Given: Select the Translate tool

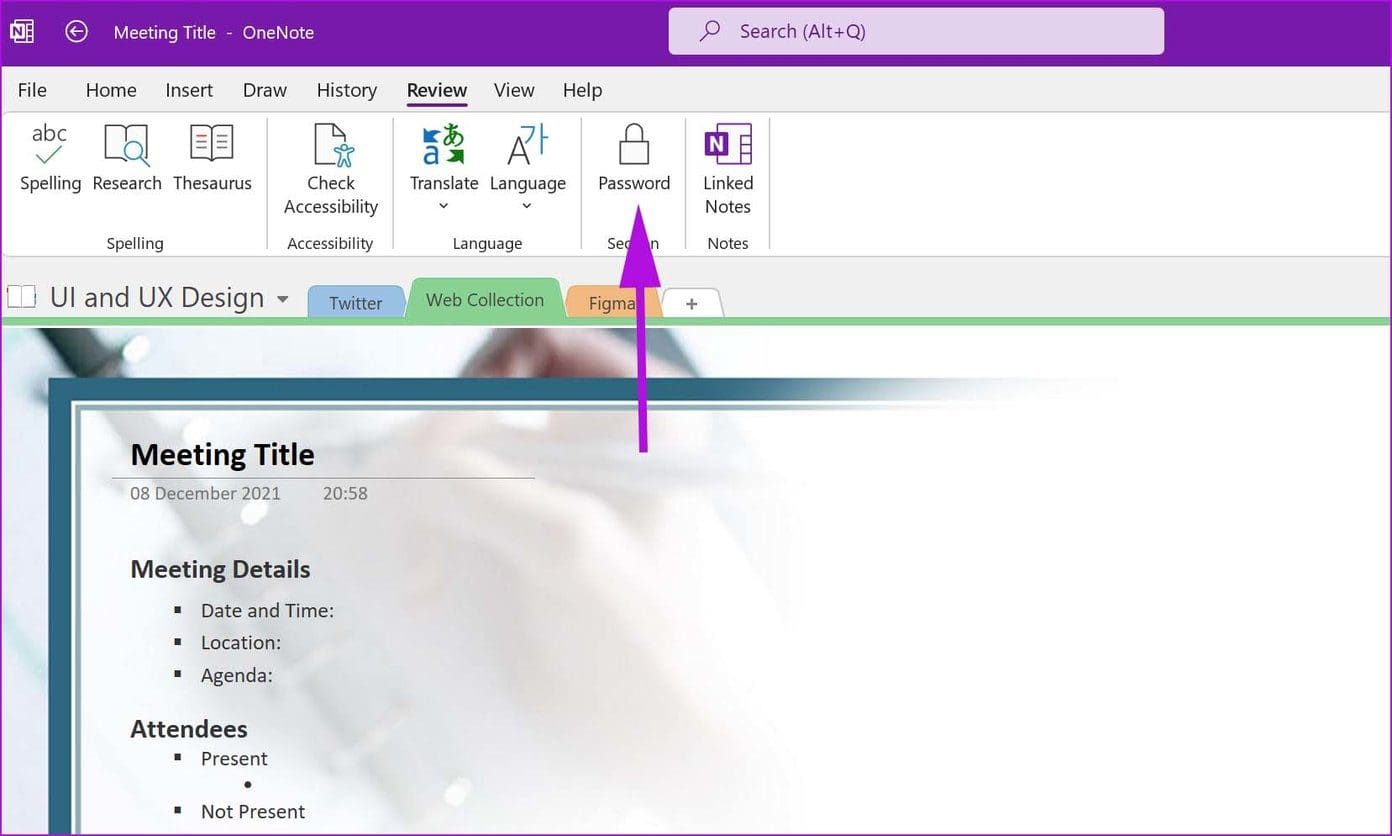Looking at the screenshot, I should (x=443, y=160).
